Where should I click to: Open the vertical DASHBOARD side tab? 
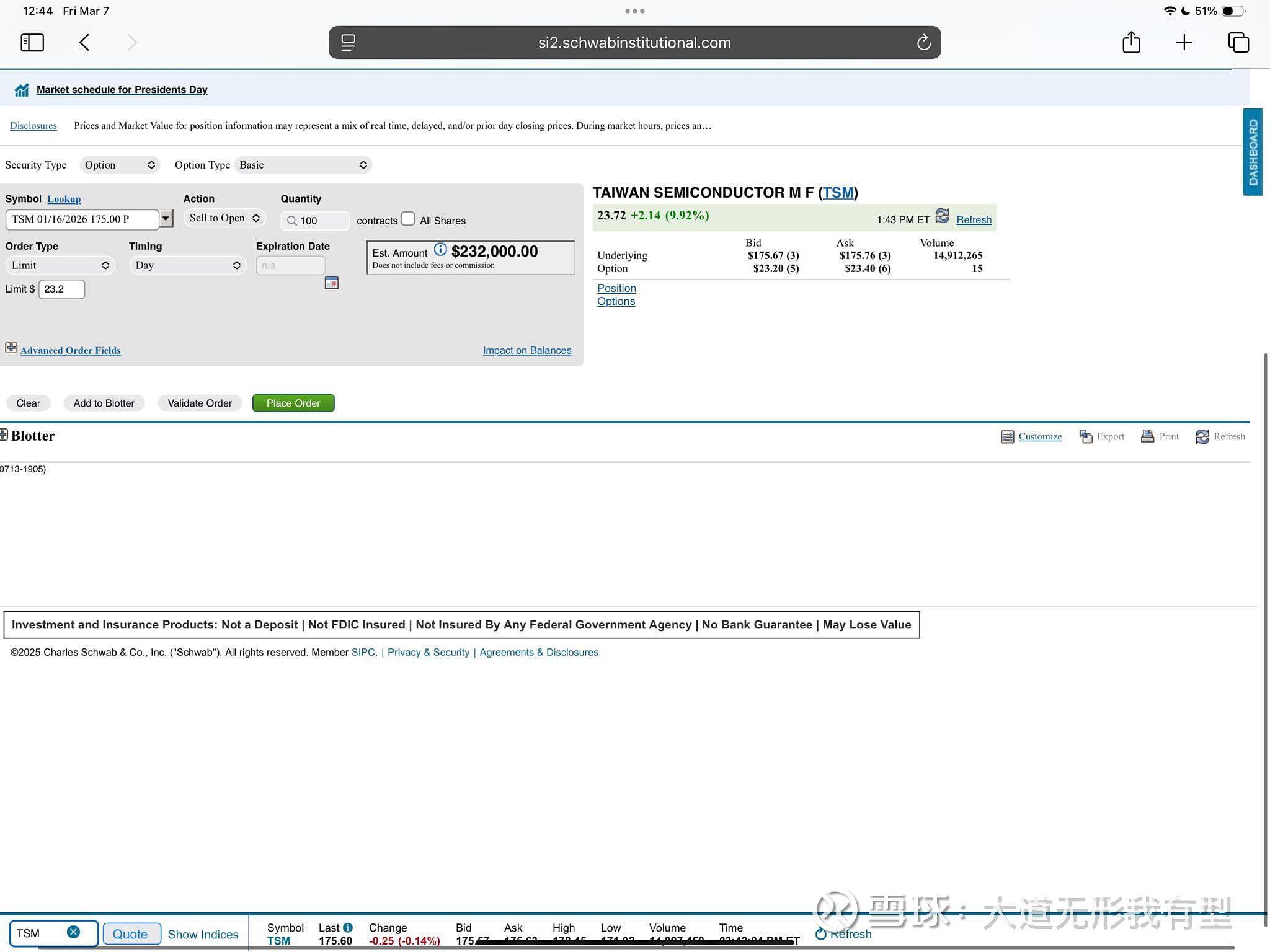pyautogui.click(x=1253, y=152)
